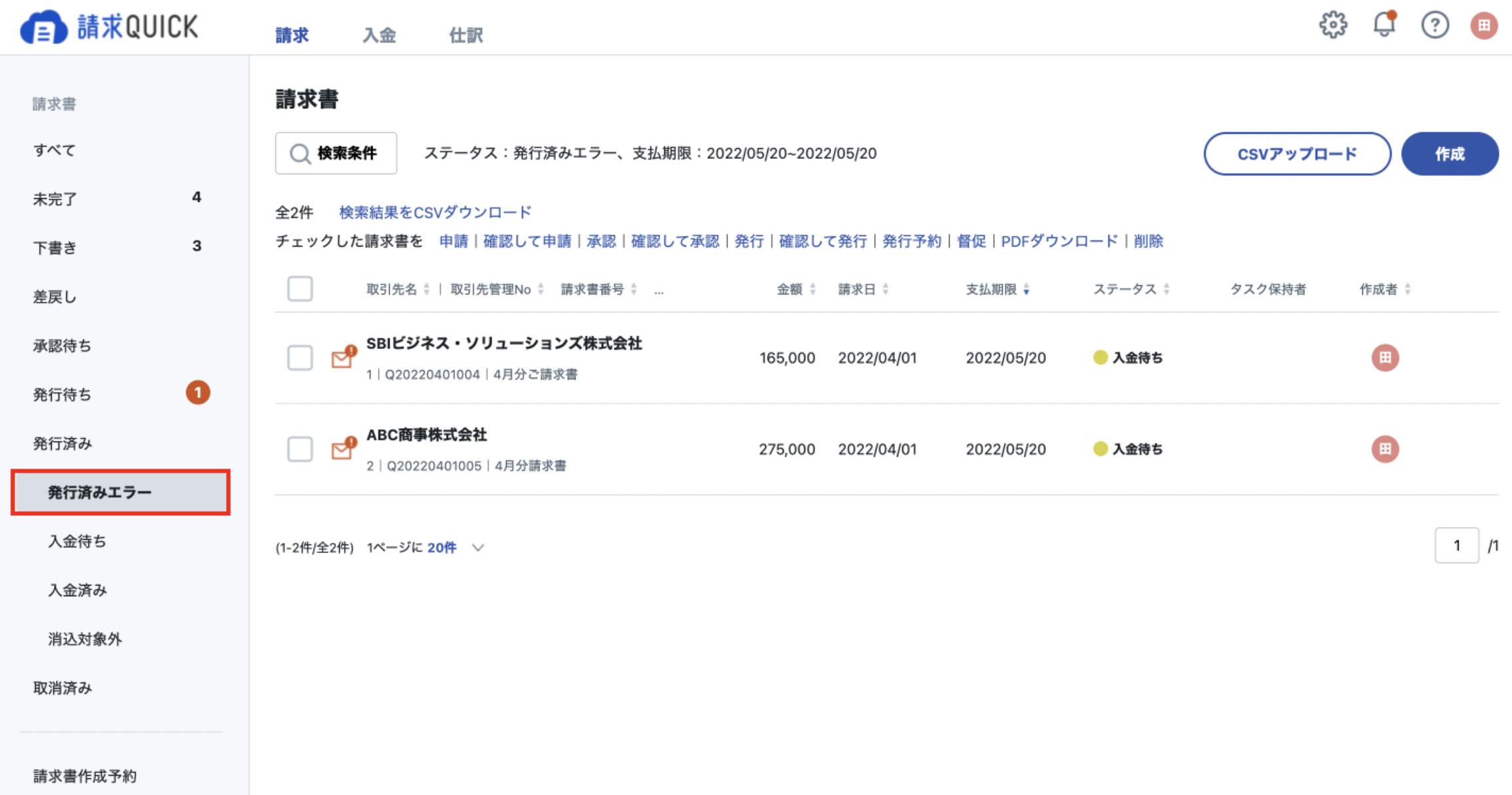Screen dimensions: 1512x795
Task: Click the 確認して申請 link
Action: [x=527, y=241]
